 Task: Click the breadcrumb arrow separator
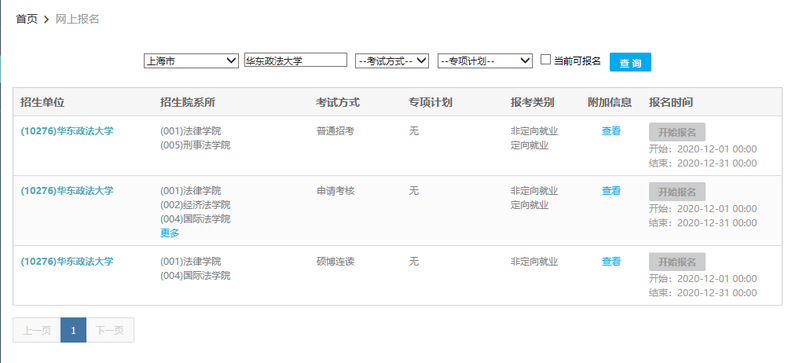click(46, 20)
